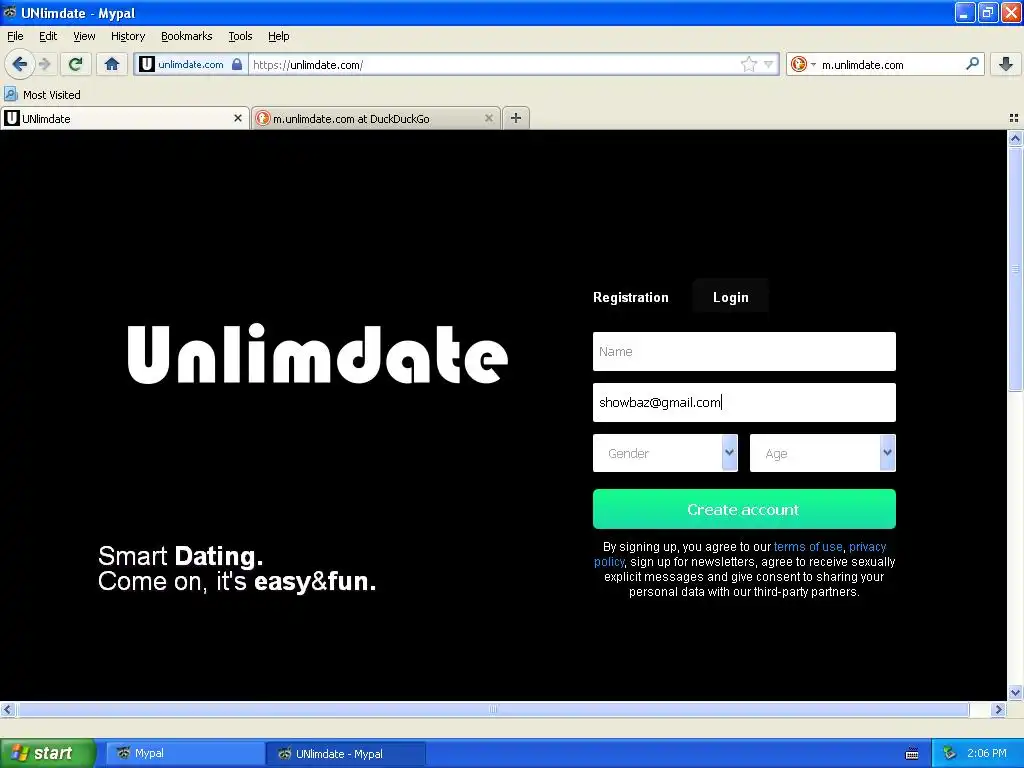
Task: Open the Windows start menu
Action: [x=47, y=753]
